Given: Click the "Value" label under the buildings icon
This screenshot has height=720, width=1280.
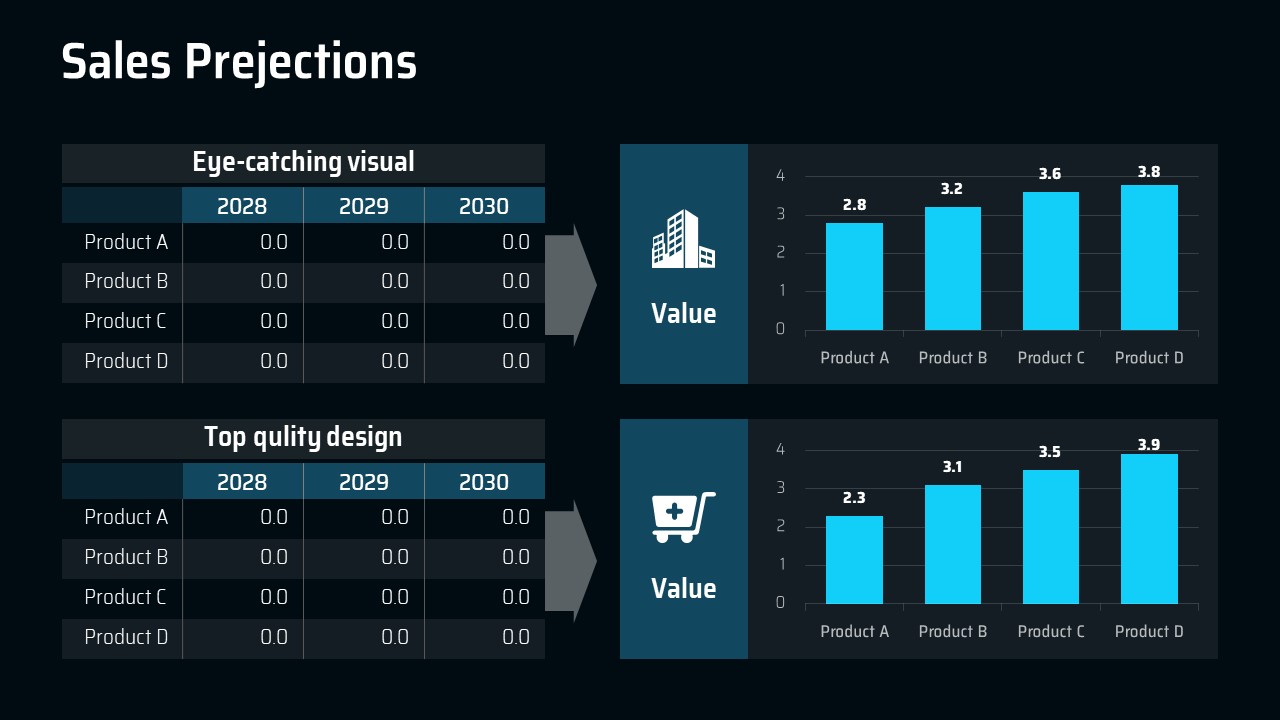Looking at the screenshot, I should (x=684, y=314).
